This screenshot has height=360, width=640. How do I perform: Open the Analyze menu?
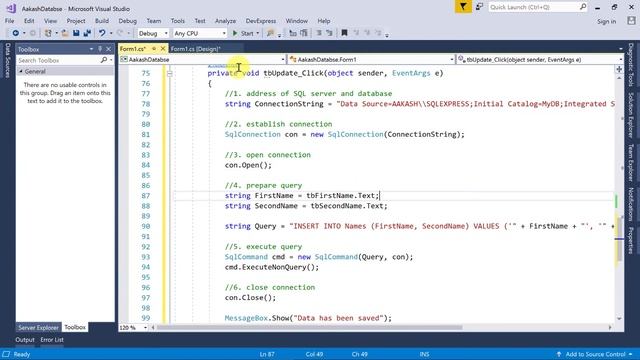225,21
